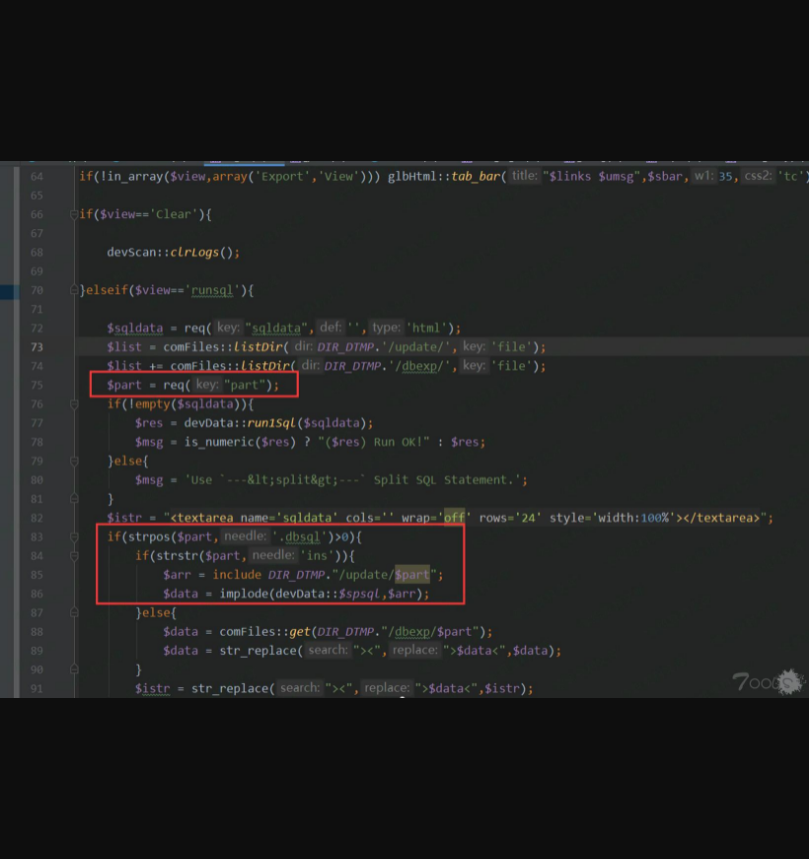This screenshot has height=859, width=809.
Task: Collapse the fold at if($view=='Clear') line
Action: click(x=75, y=214)
